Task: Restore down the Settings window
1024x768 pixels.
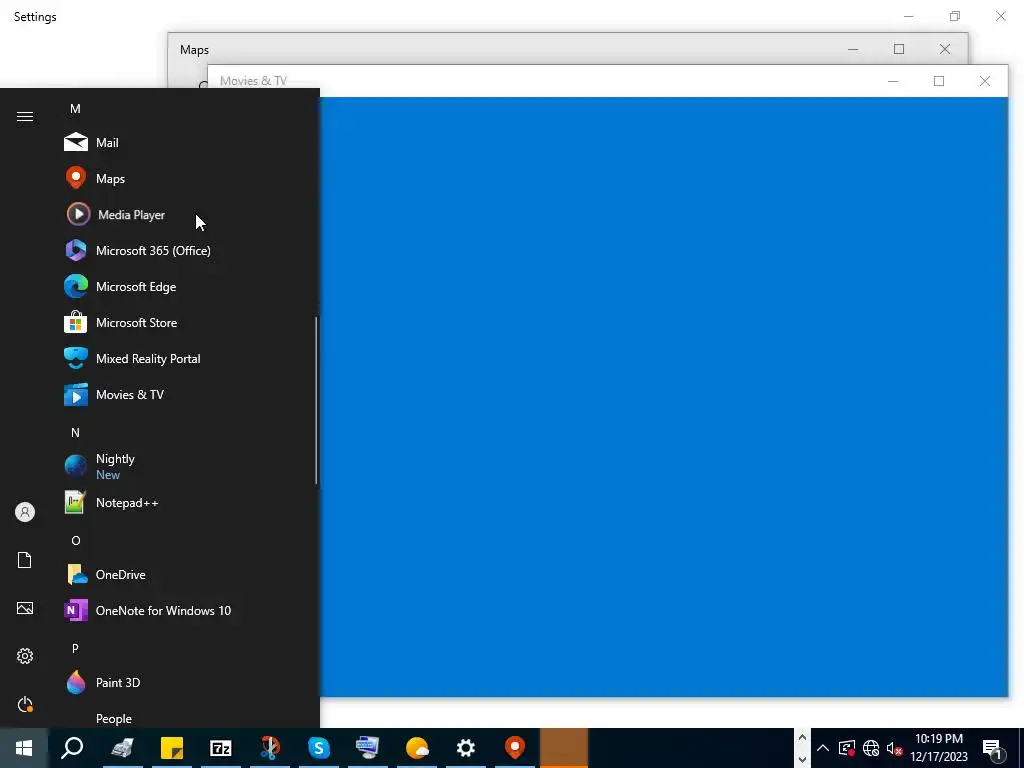Action: (955, 16)
